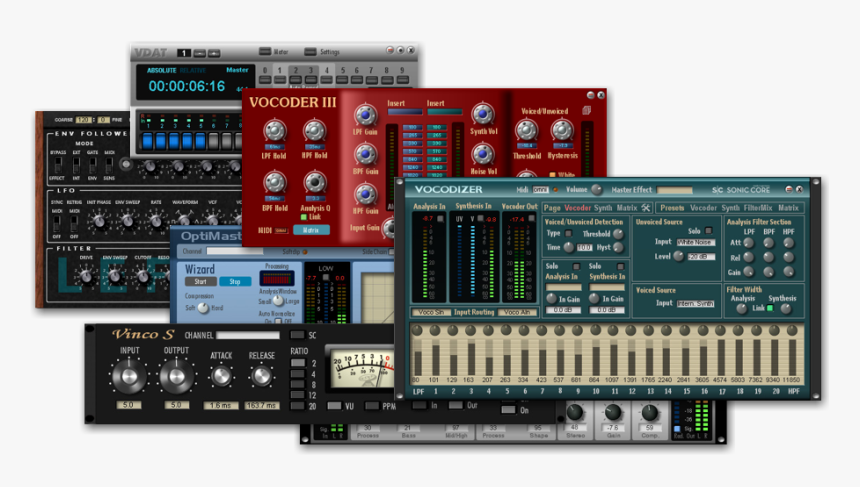
Task: Click the Vocoder III BPF Hold knob
Action: coord(275,183)
